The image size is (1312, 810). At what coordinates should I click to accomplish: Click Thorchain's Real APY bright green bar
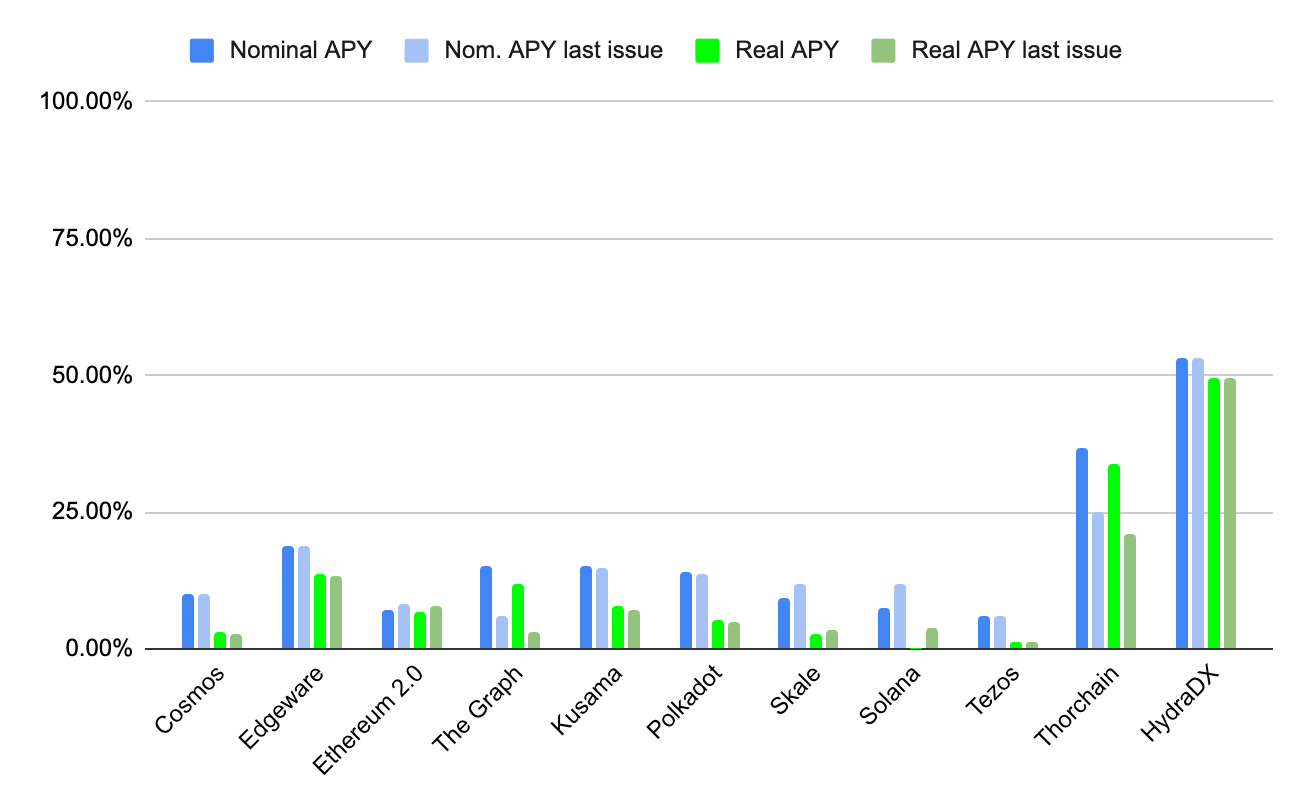pos(1114,557)
